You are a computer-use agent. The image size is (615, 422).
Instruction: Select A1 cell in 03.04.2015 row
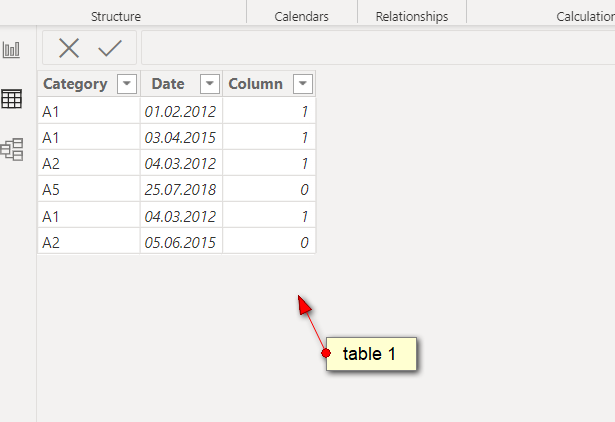(x=89, y=137)
